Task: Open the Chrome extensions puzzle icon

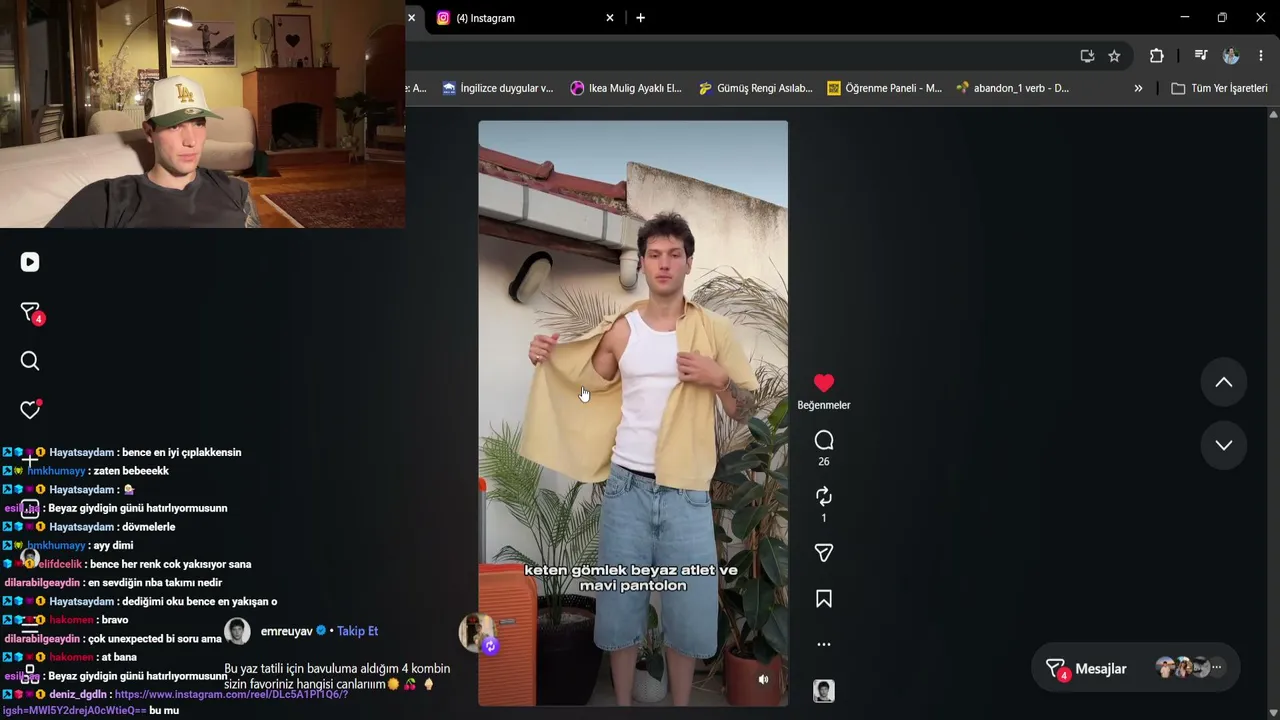Action: coord(1157,56)
